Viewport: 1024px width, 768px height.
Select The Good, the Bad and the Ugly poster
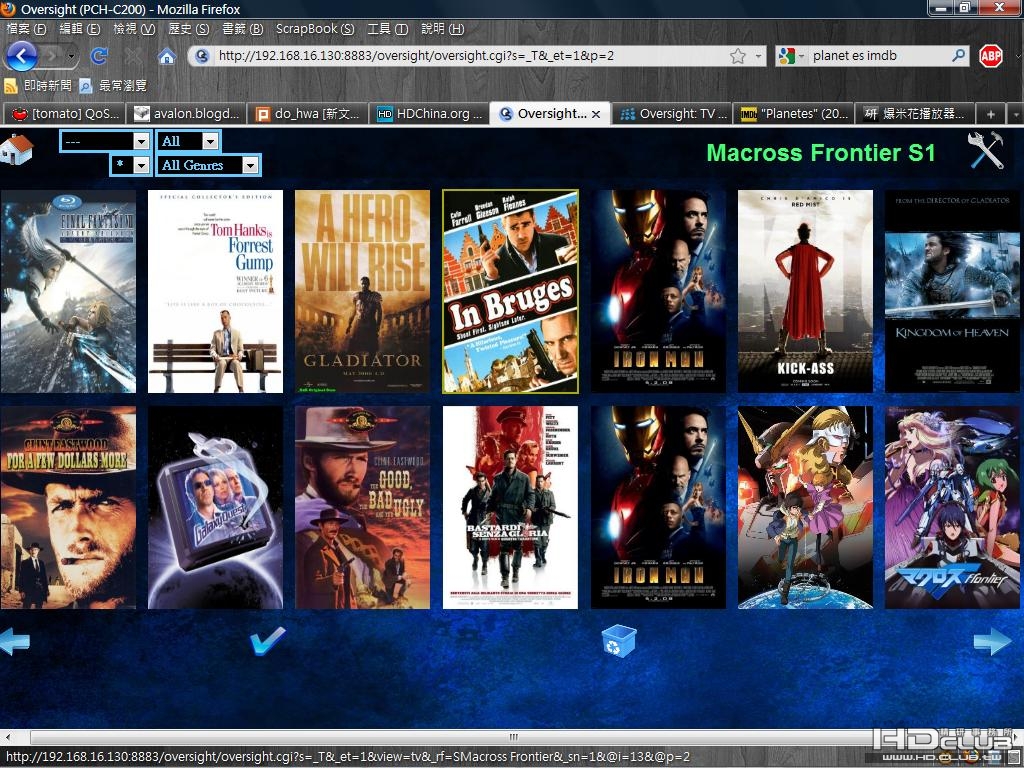click(362, 507)
